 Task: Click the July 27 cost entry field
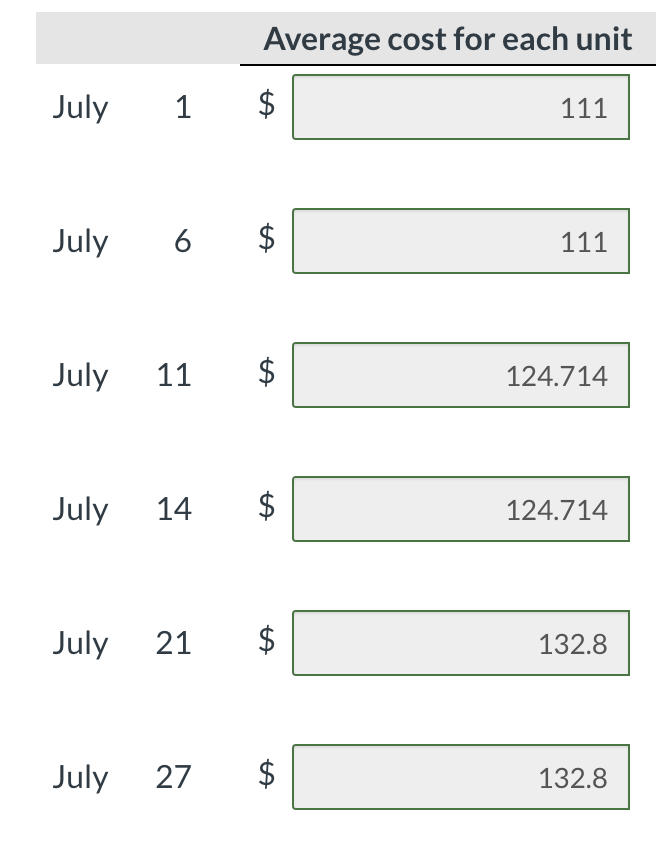point(460,777)
